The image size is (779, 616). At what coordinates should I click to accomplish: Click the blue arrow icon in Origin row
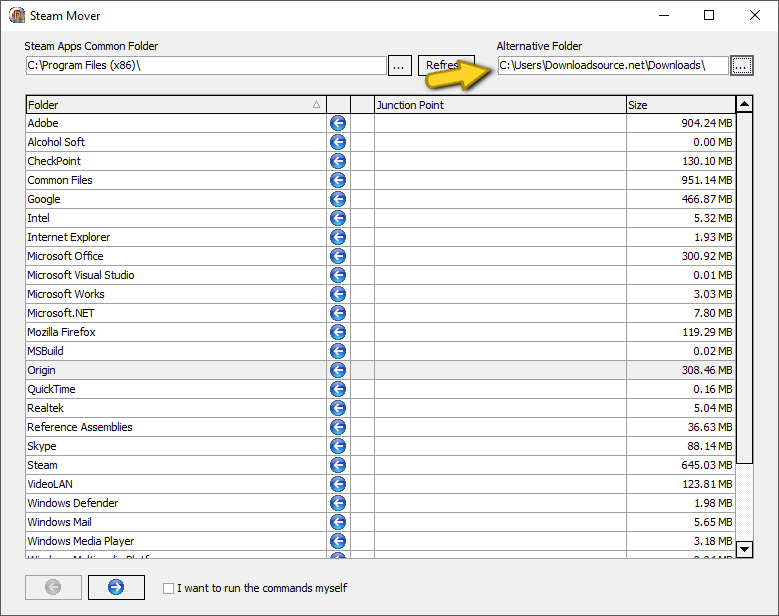(x=338, y=370)
